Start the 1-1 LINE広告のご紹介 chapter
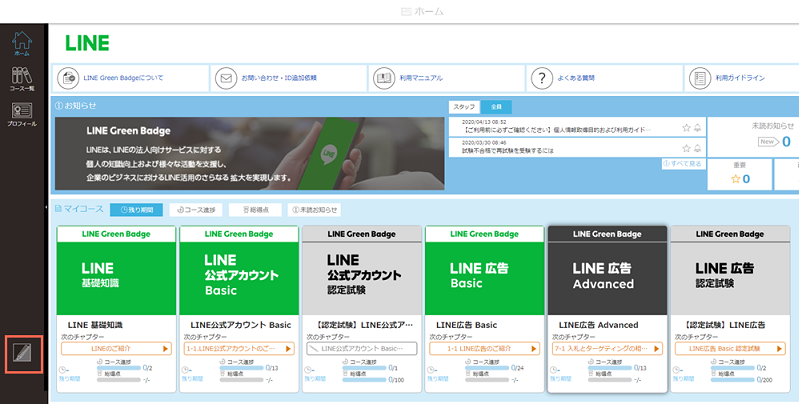This screenshot has height=404, width=799. 485,348
